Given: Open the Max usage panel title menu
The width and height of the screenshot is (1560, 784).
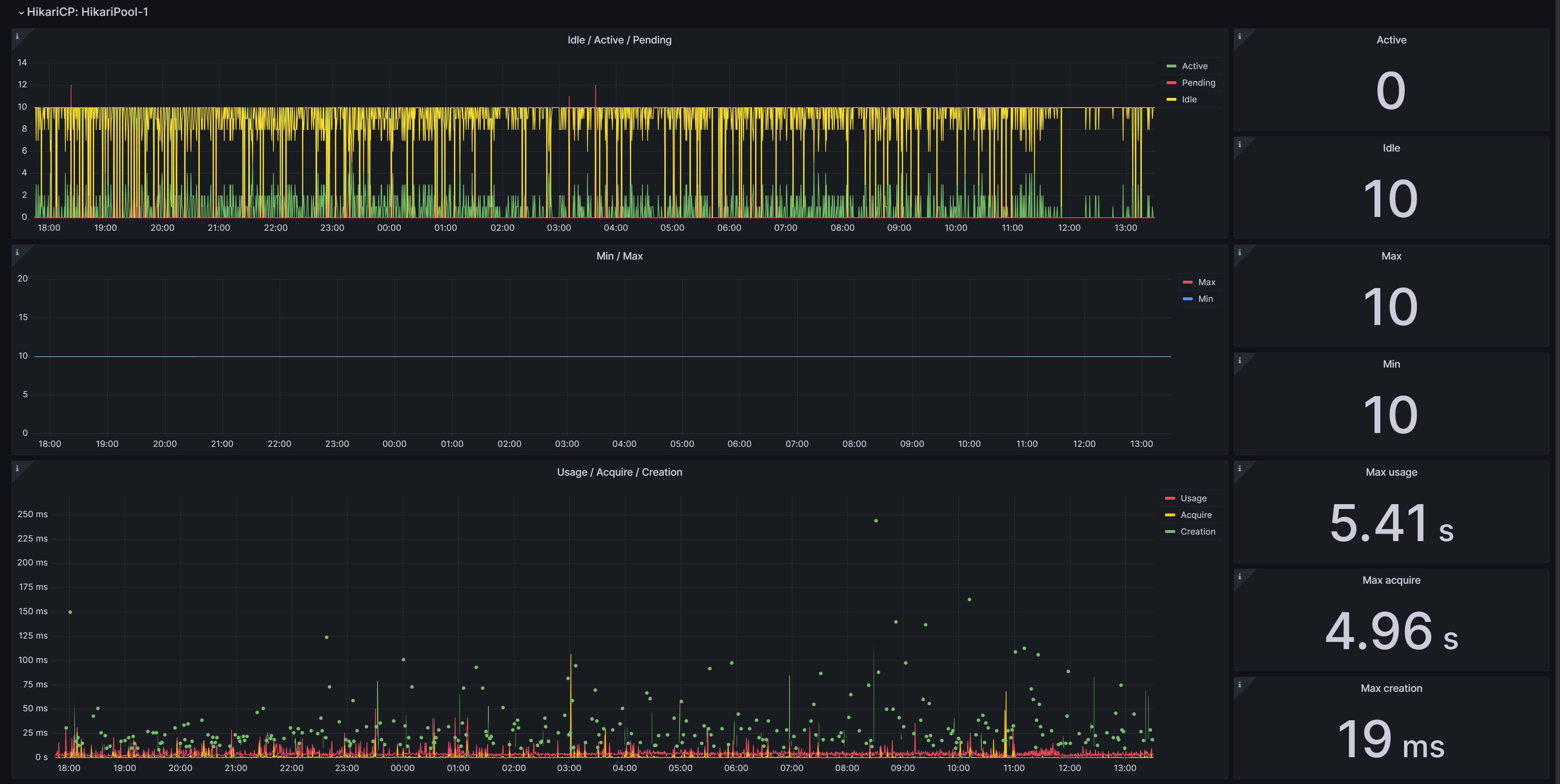Looking at the screenshot, I should pos(1391,472).
